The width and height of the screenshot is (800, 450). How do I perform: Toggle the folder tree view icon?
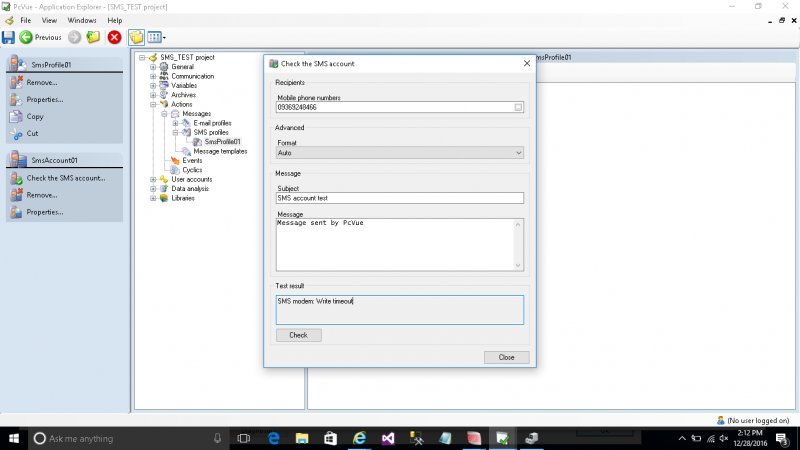(x=136, y=37)
